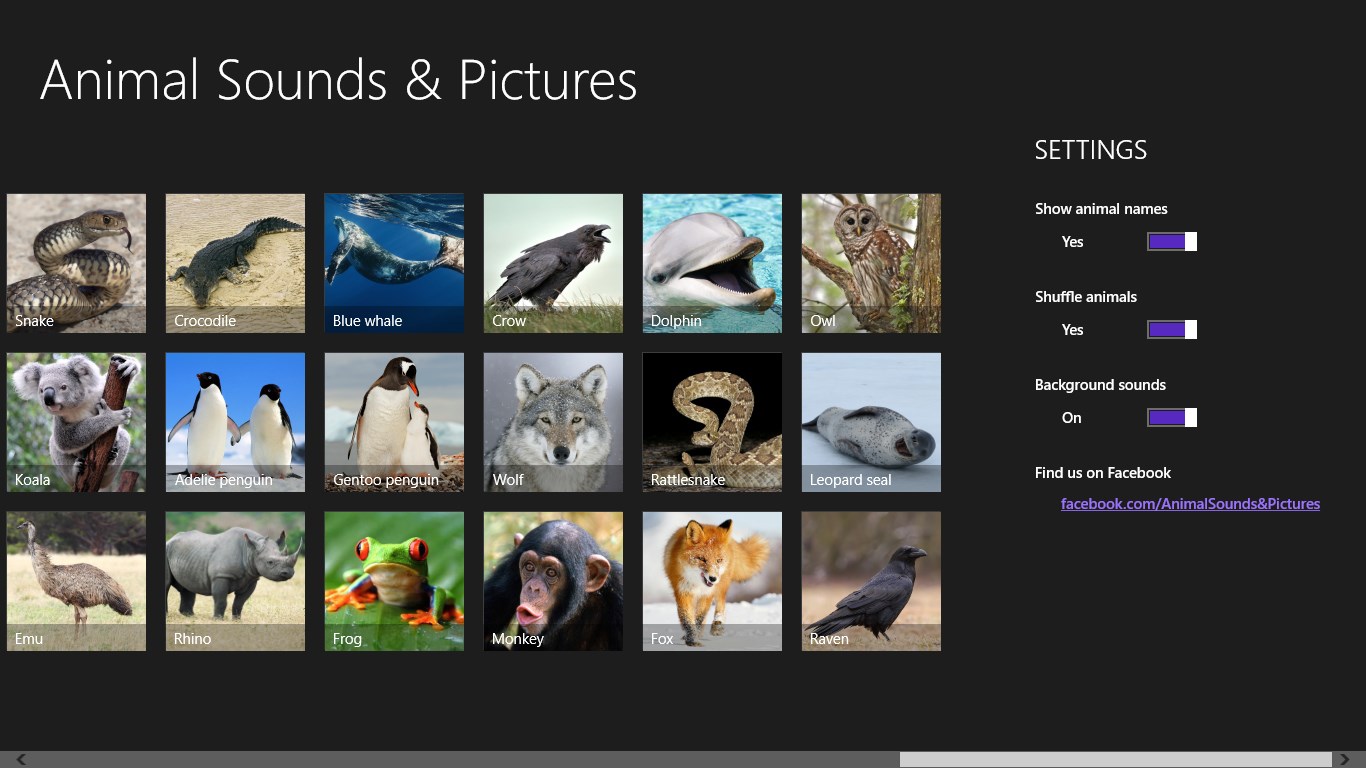Play the Dolphin tile
Screen dimensions: 1366x768
tap(712, 263)
